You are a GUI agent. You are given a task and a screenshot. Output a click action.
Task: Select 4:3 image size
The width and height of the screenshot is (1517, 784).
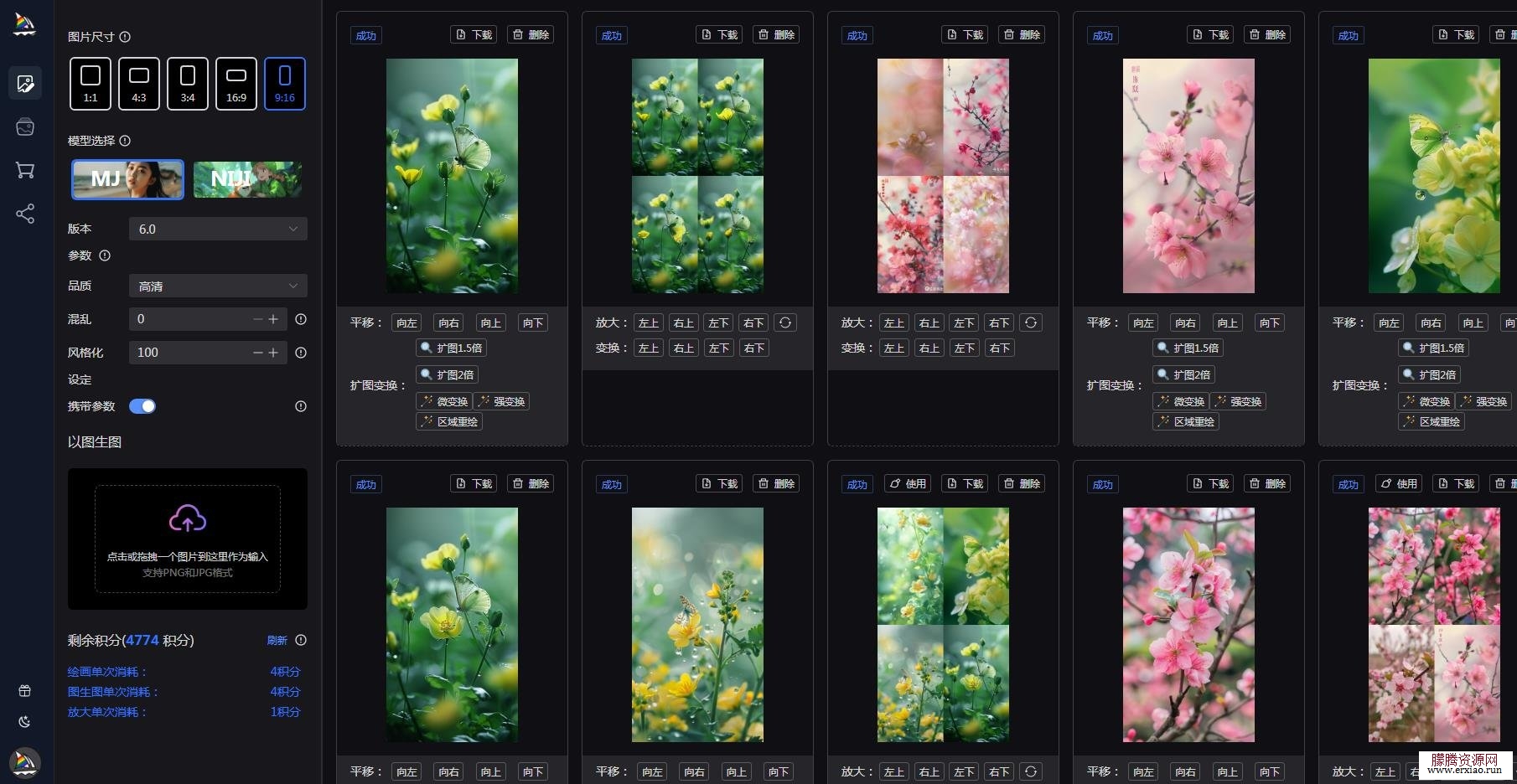pyautogui.click(x=139, y=84)
